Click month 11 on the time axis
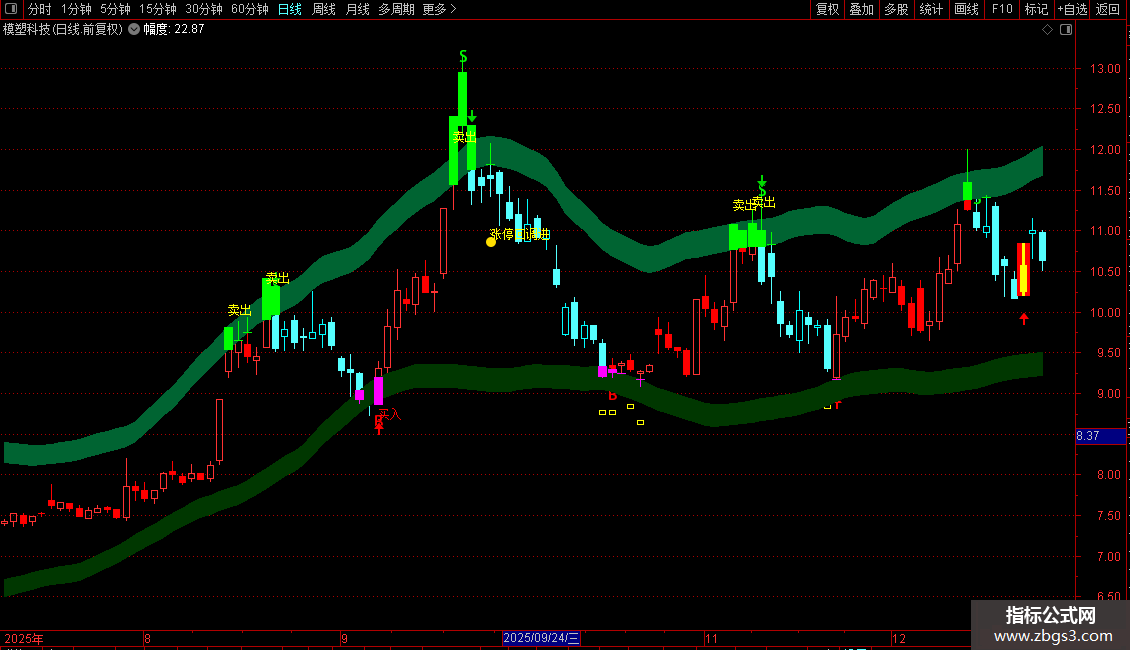Viewport: 1130px width, 650px height. (x=711, y=638)
